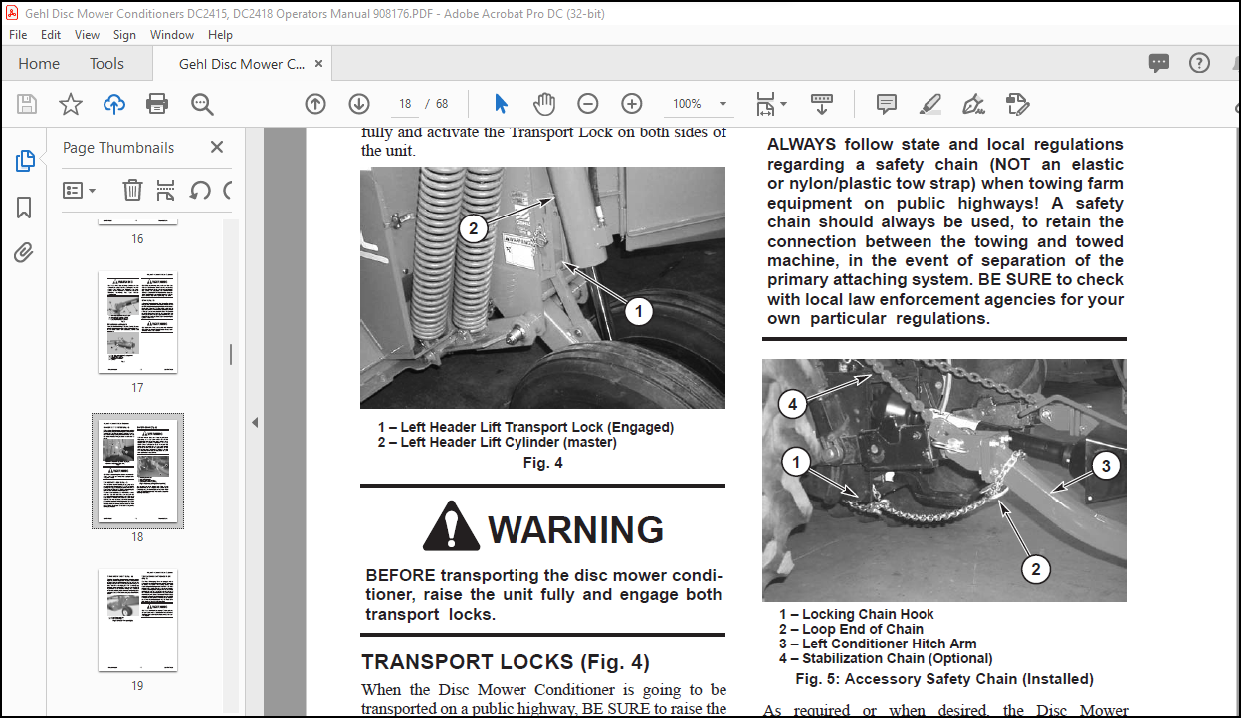Click '2 – Left Header Lift Cylinder (master)'

(497, 442)
